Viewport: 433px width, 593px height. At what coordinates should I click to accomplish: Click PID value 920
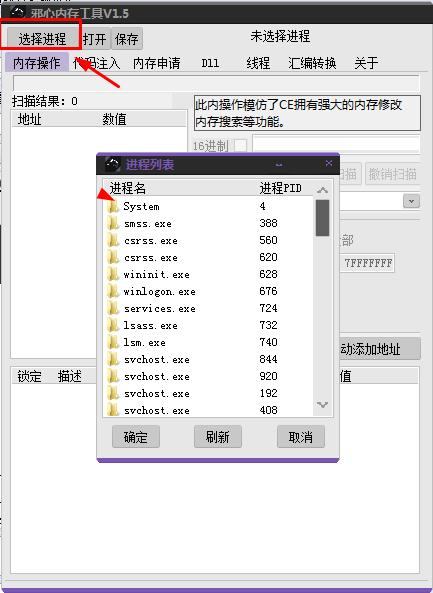point(268,376)
